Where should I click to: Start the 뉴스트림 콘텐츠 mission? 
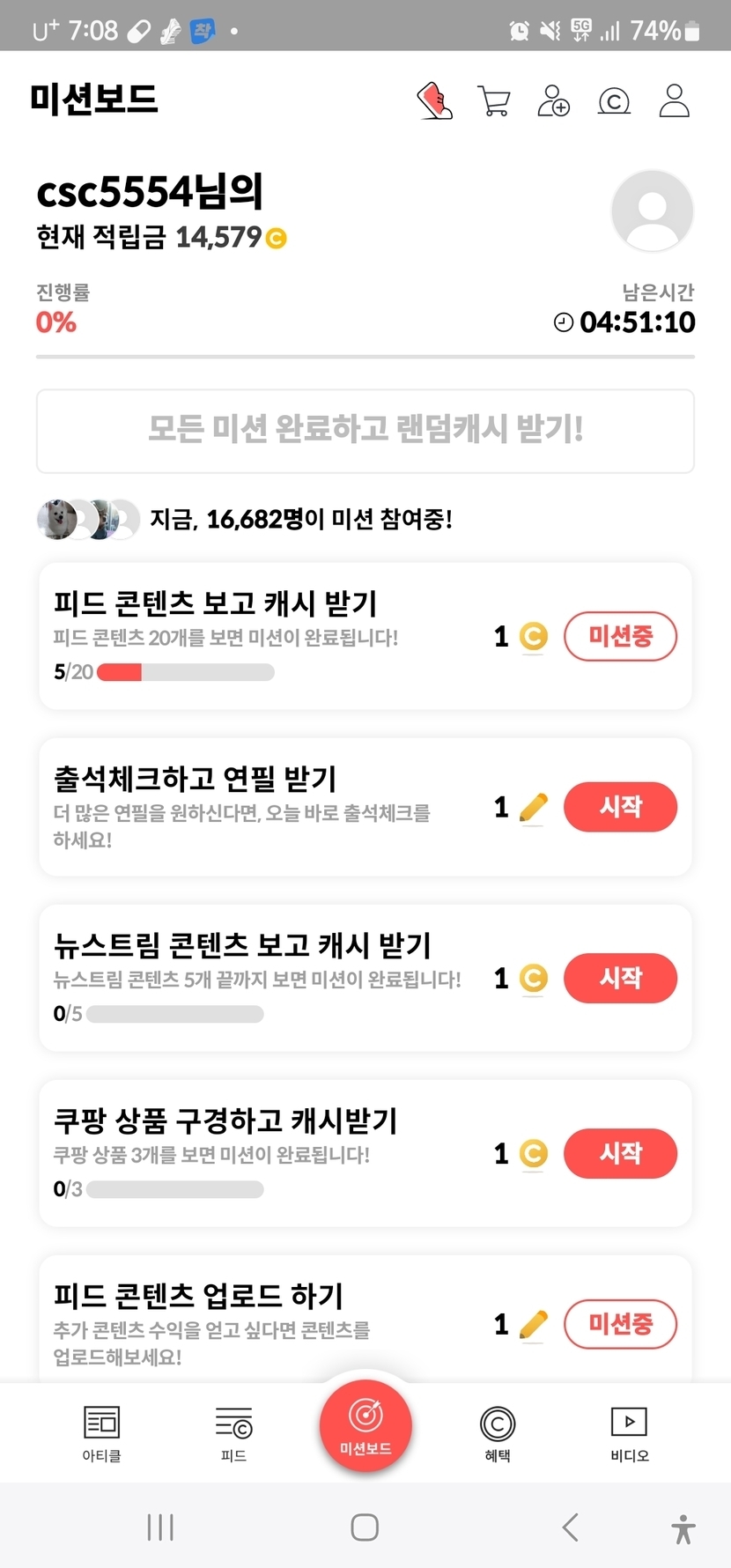pyautogui.click(x=620, y=978)
